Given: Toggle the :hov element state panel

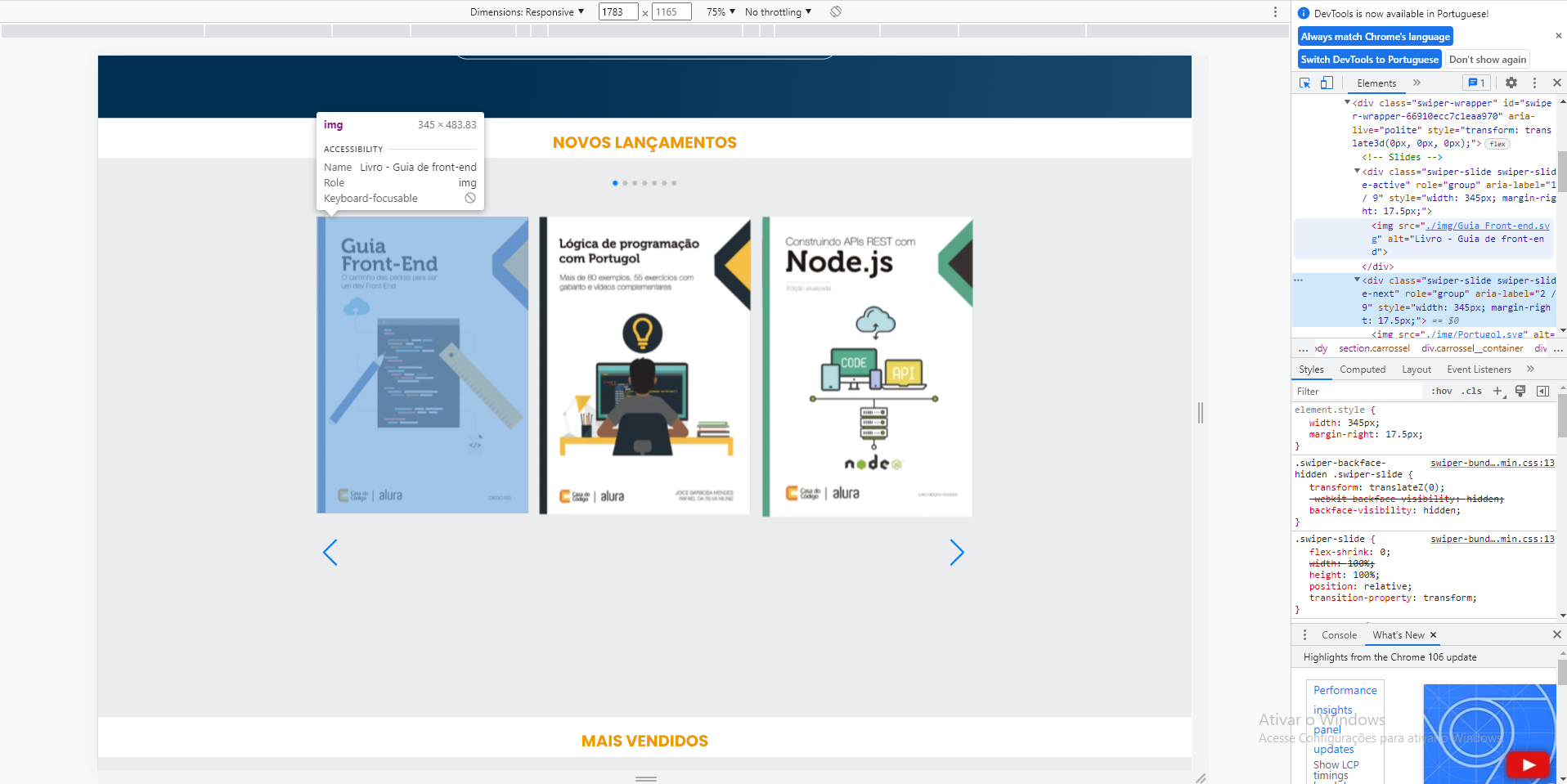Looking at the screenshot, I should 1442,391.
